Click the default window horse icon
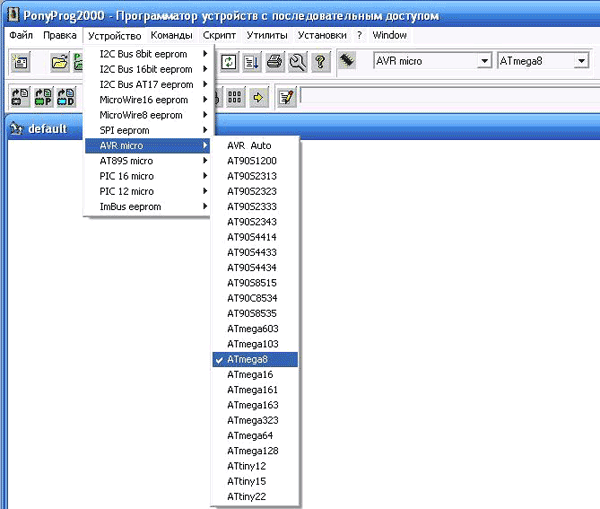 [x=16, y=129]
